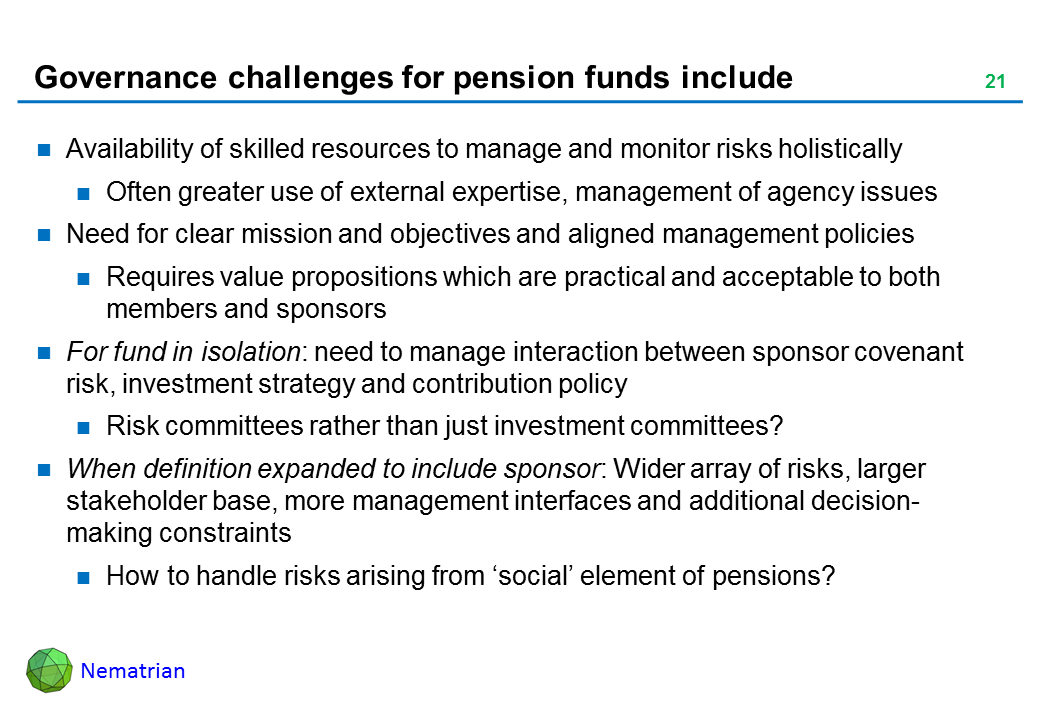The image size is (1040, 720).
Task: Select the 'Availability of skilled resources' bullet text
Action: coord(484,150)
